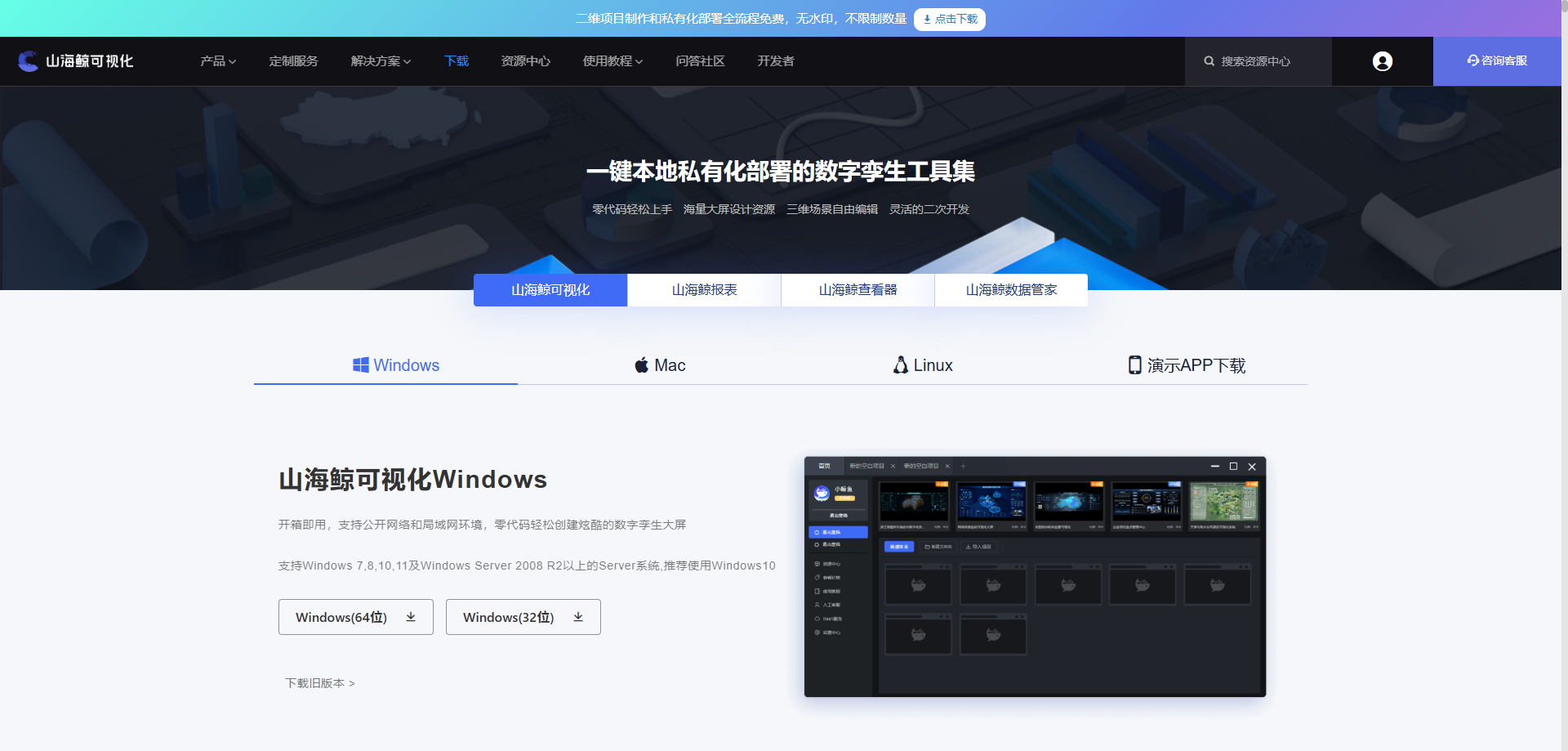The width and height of the screenshot is (1568, 751).
Task: Click the 山海鲸可视化 logo
Action: (75, 61)
